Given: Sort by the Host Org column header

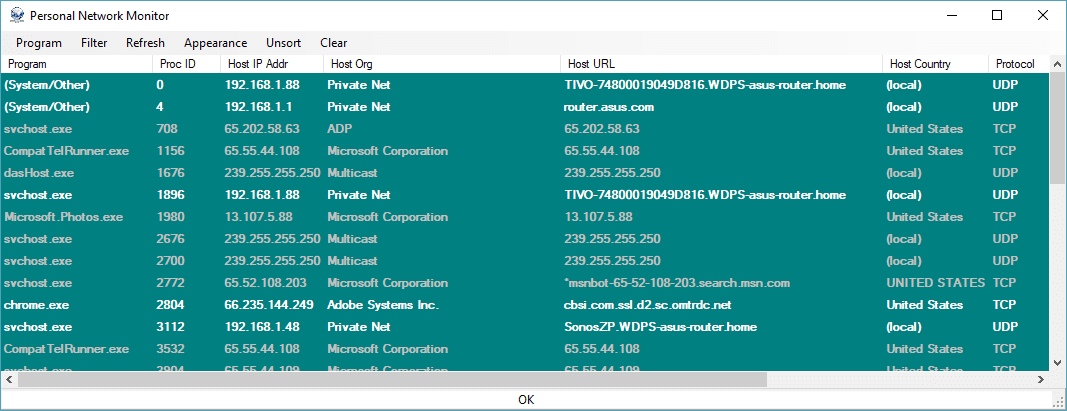Looking at the screenshot, I should (x=442, y=64).
